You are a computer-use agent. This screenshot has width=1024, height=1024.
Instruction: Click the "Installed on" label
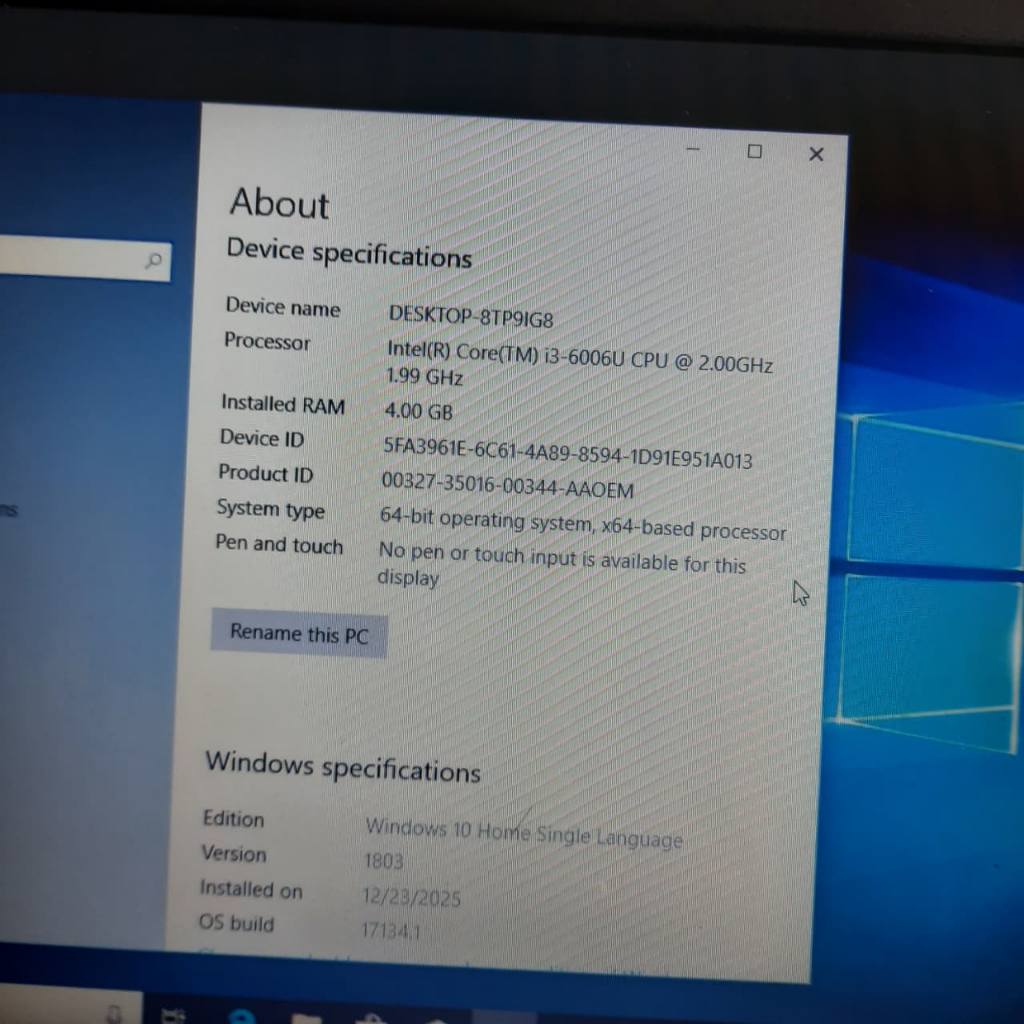pyautogui.click(x=251, y=889)
